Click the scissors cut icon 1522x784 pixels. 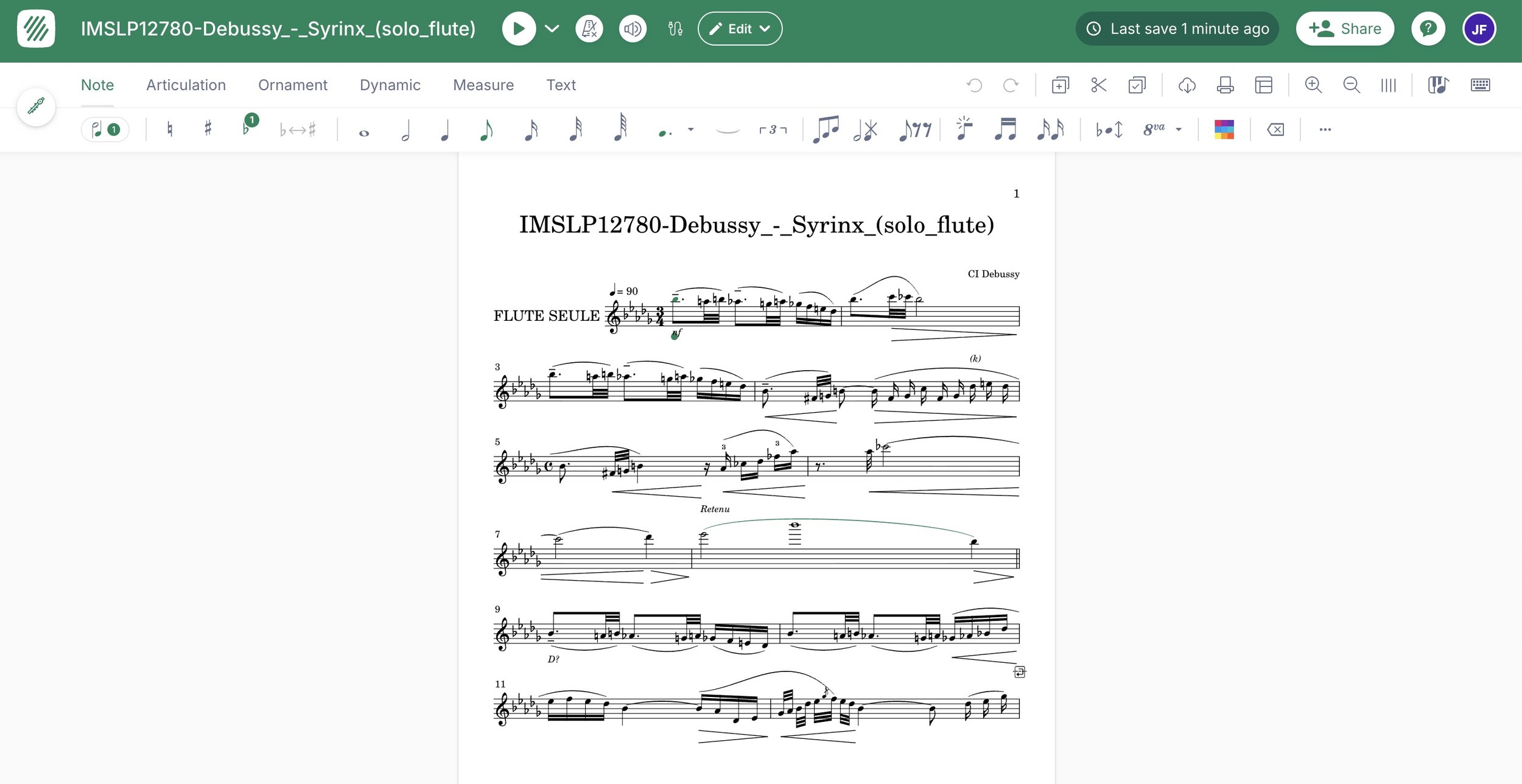[x=1098, y=85]
